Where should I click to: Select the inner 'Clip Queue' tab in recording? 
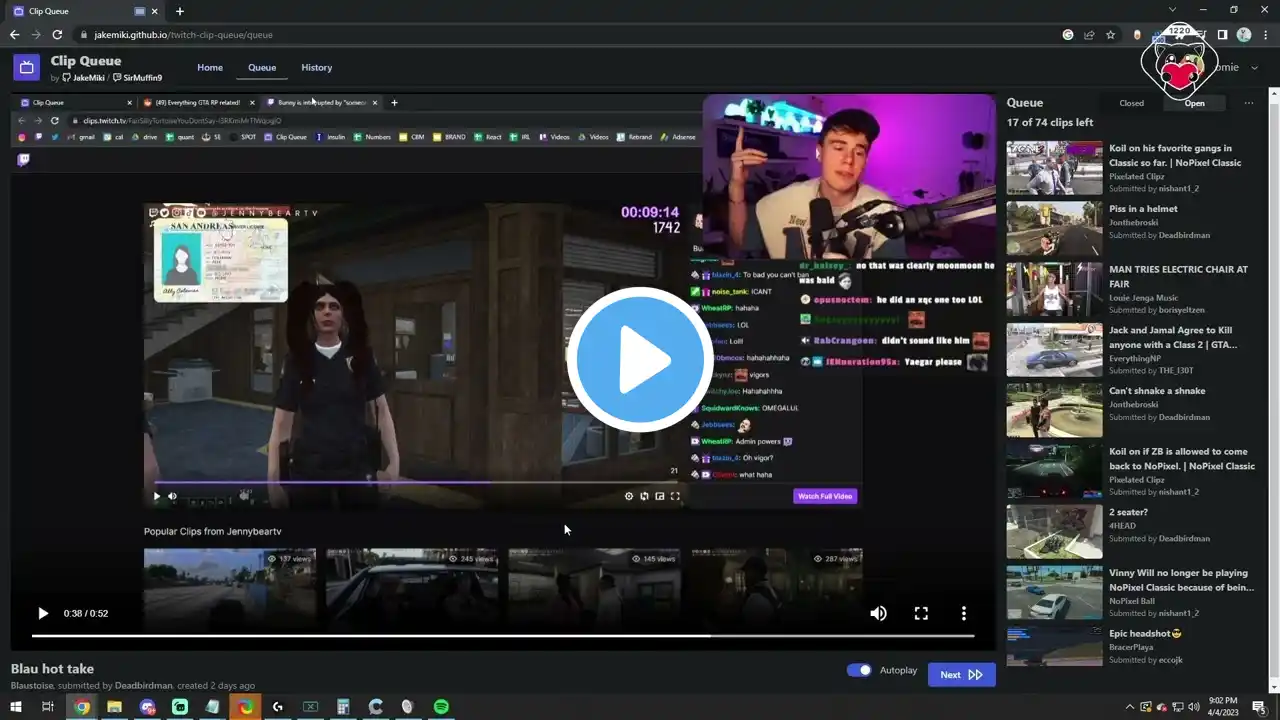[75, 102]
